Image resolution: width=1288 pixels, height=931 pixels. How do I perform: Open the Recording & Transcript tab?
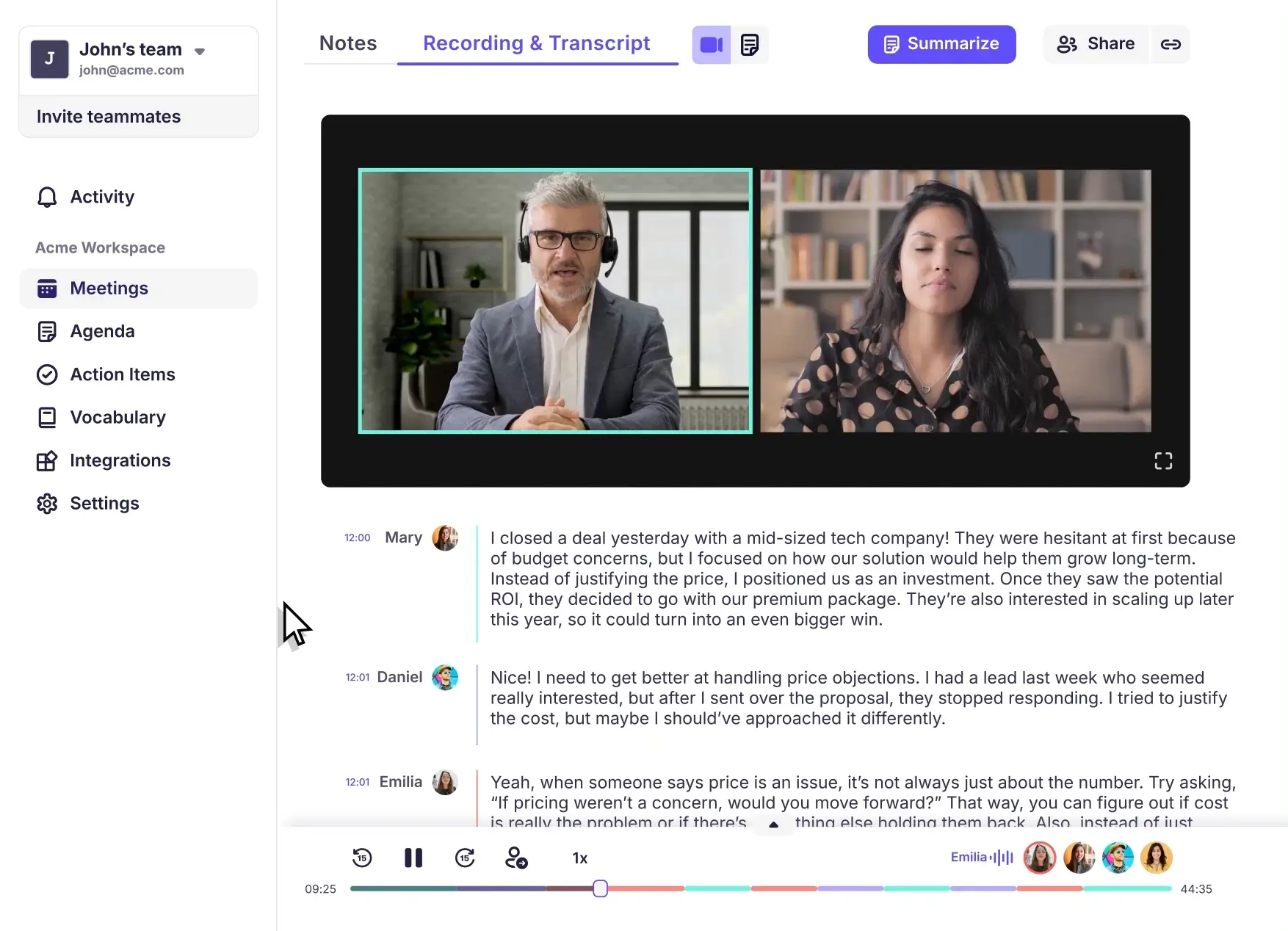537,43
